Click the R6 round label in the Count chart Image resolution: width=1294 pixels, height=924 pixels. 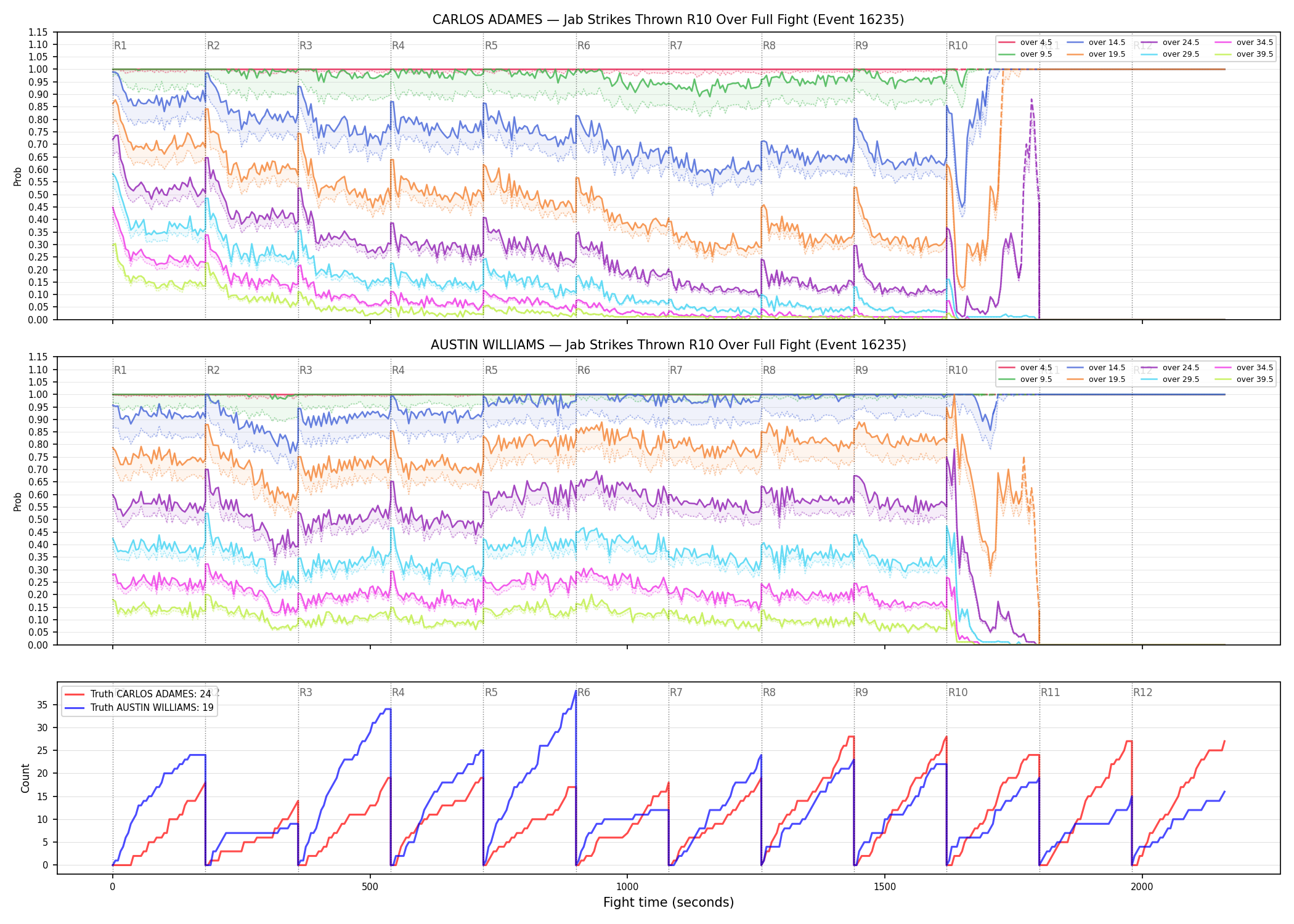pos(584,692)
